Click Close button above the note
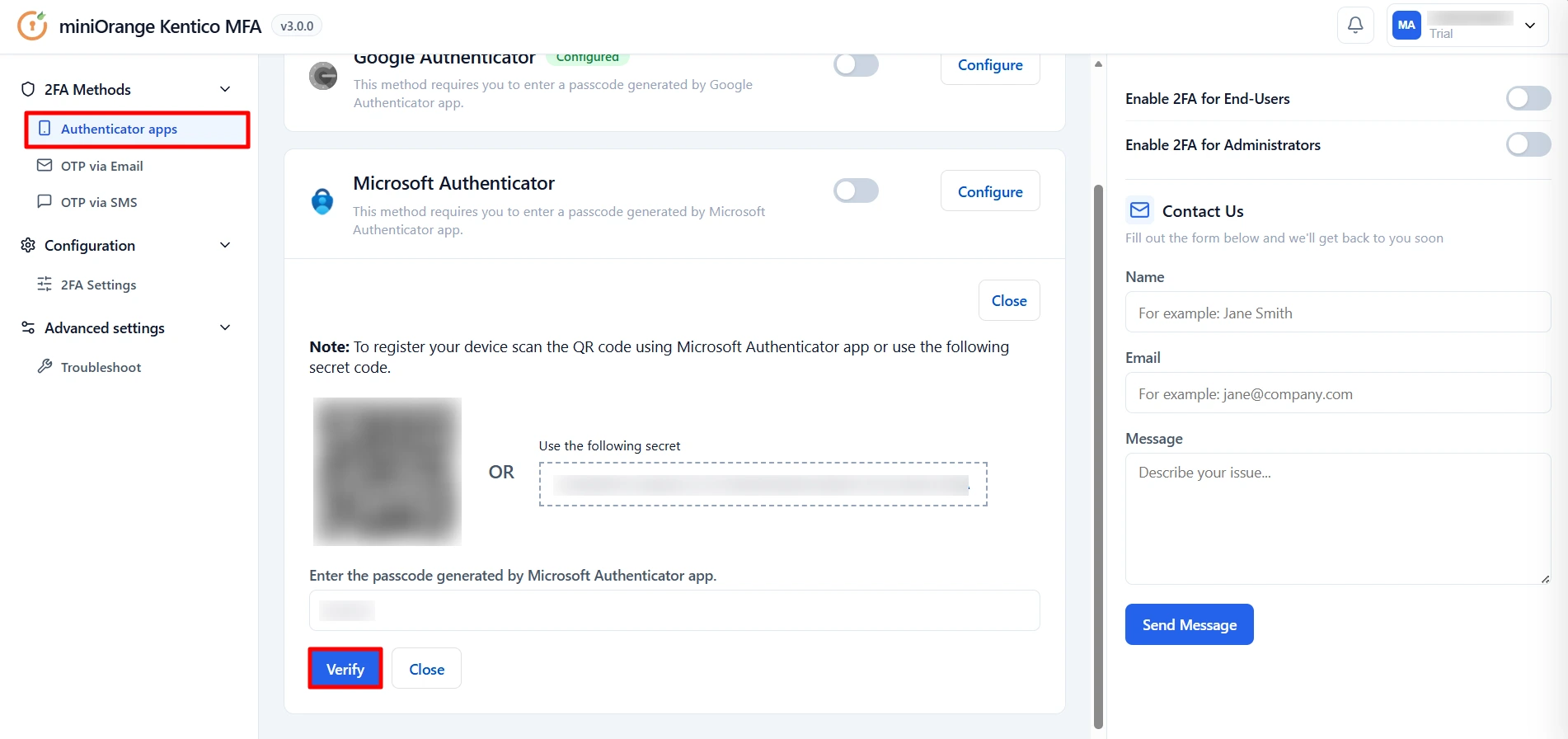1568x739 pixels. click(x=1009, y=300)
